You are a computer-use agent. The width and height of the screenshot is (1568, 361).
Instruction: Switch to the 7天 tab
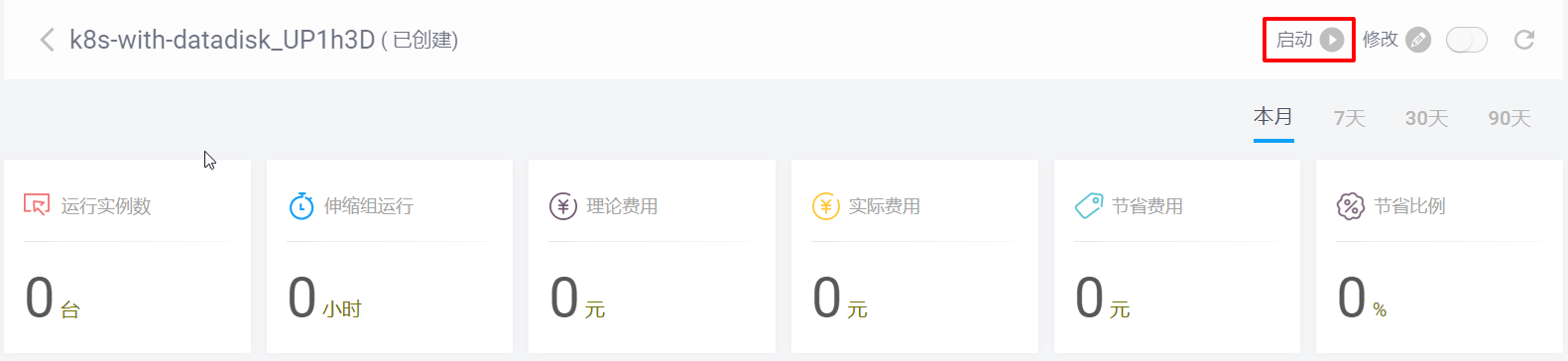click(x=1349, y=119)
